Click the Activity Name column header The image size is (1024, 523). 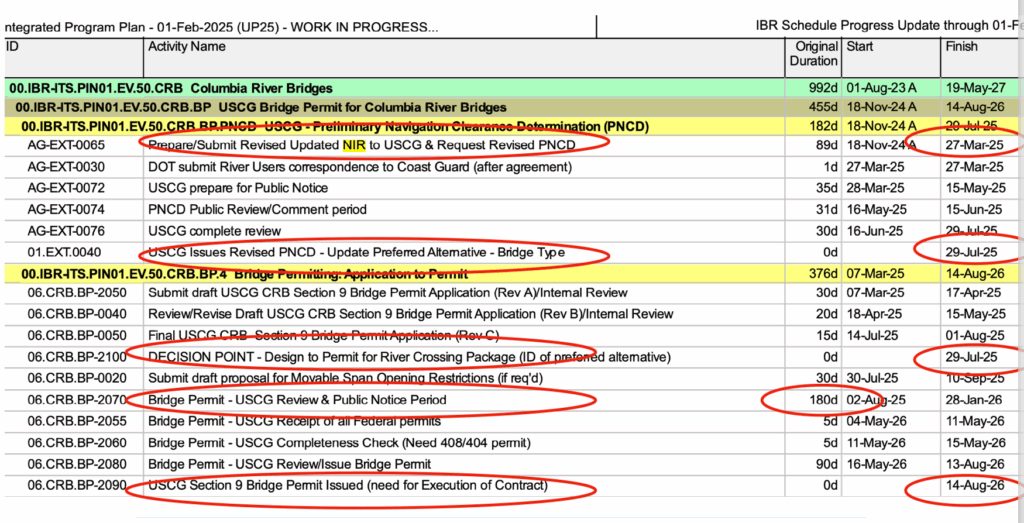tap(187, 47)
